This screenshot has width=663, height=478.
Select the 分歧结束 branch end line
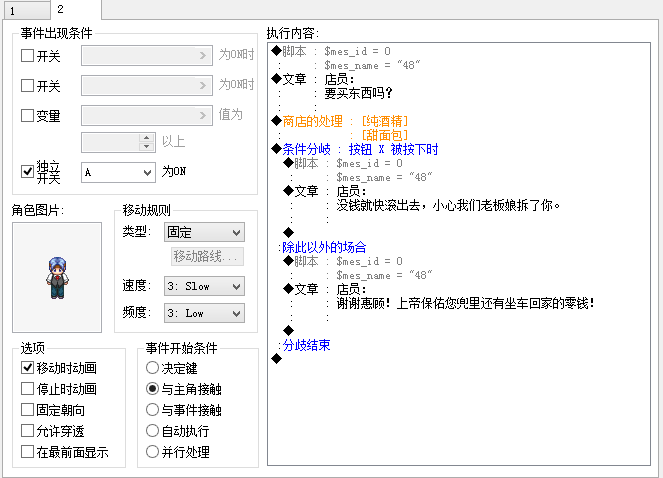click(304, 345)
